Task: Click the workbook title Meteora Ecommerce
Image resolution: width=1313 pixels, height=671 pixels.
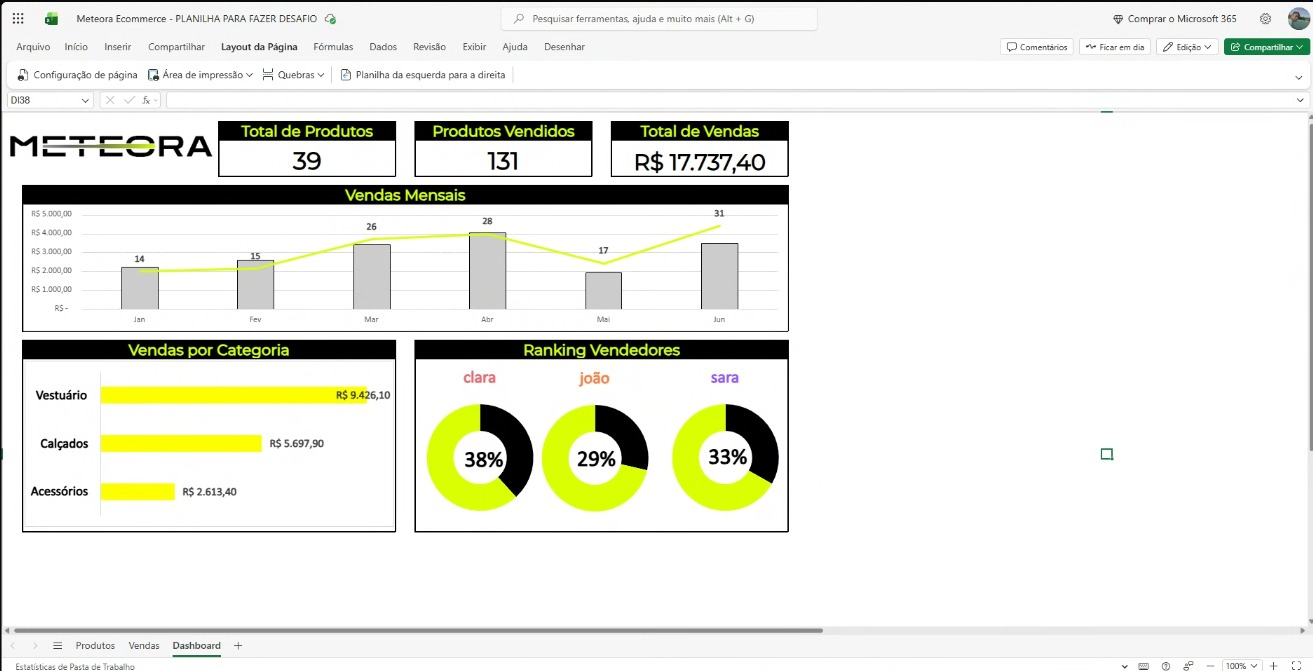Action: pos(196,19)
